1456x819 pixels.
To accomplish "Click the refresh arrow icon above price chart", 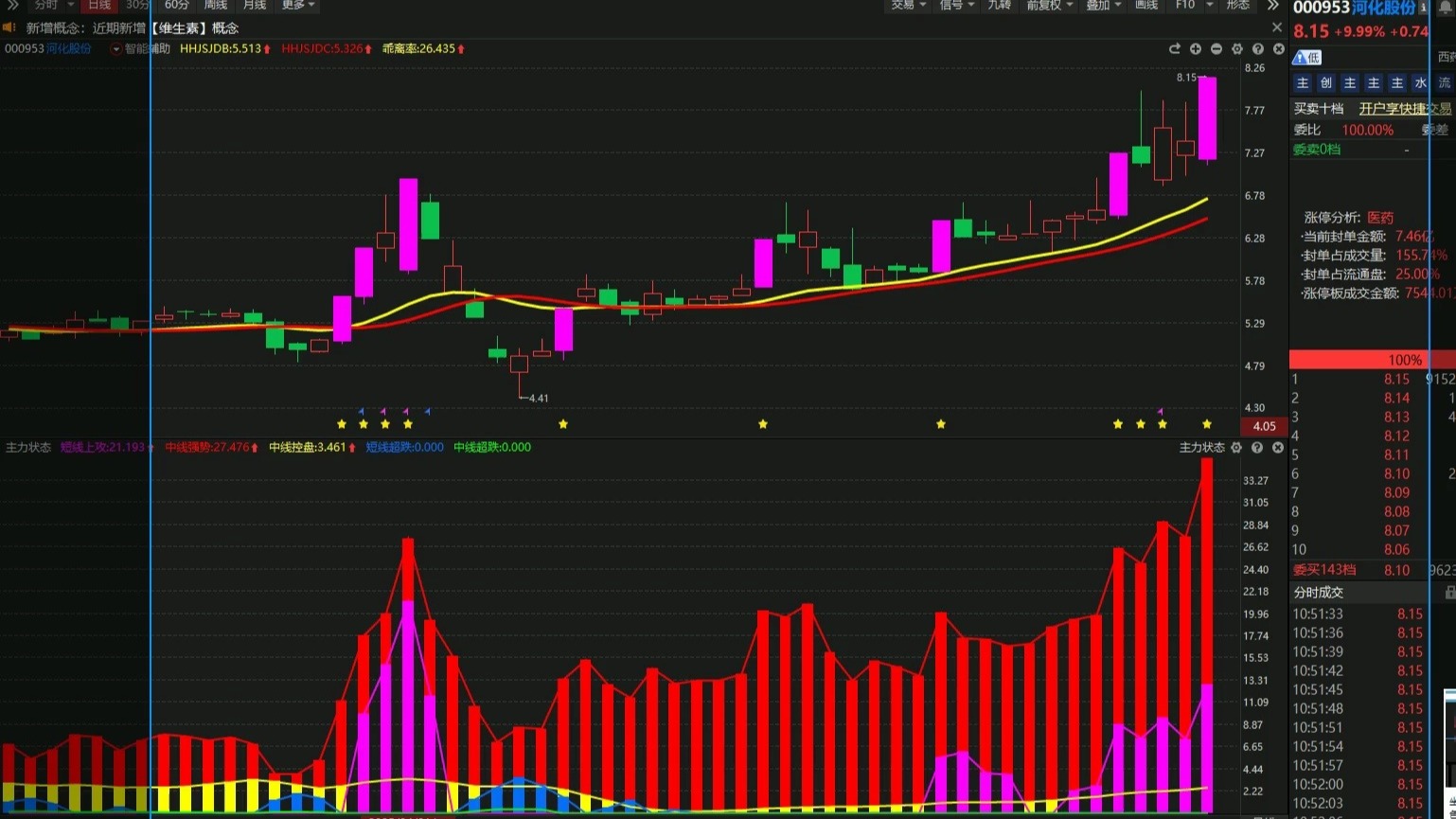I will [1175, 49].
